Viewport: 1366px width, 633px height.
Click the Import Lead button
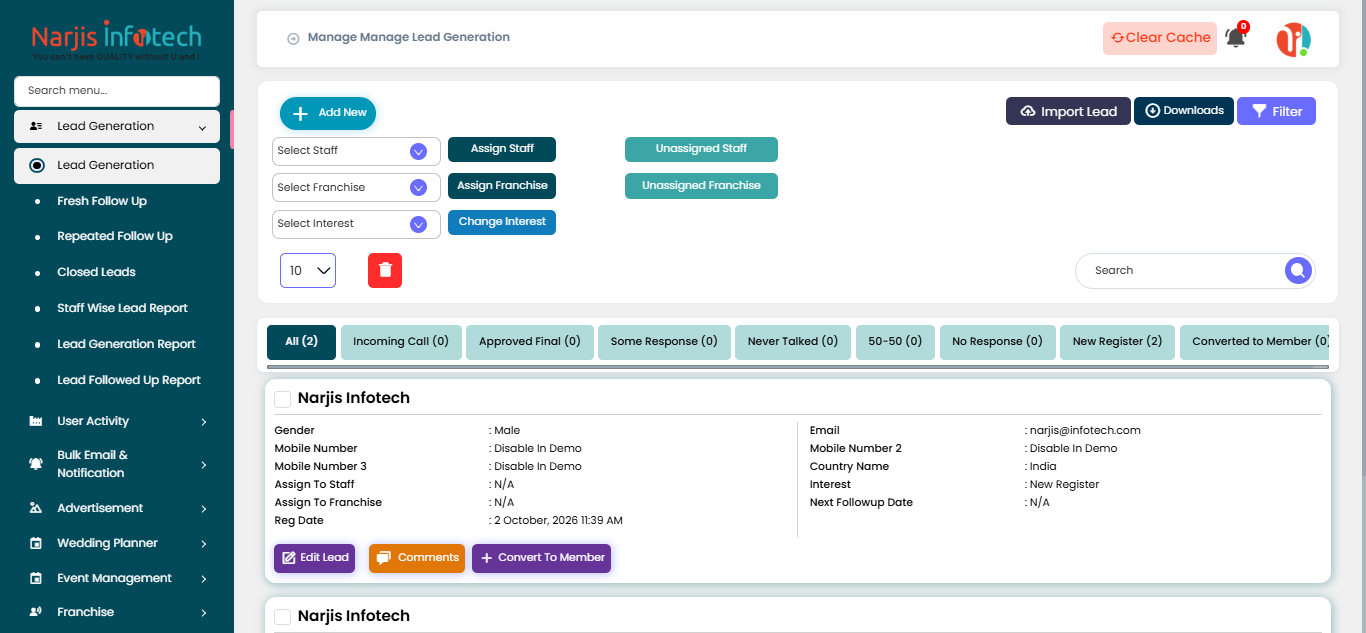tap(1068, 111)
